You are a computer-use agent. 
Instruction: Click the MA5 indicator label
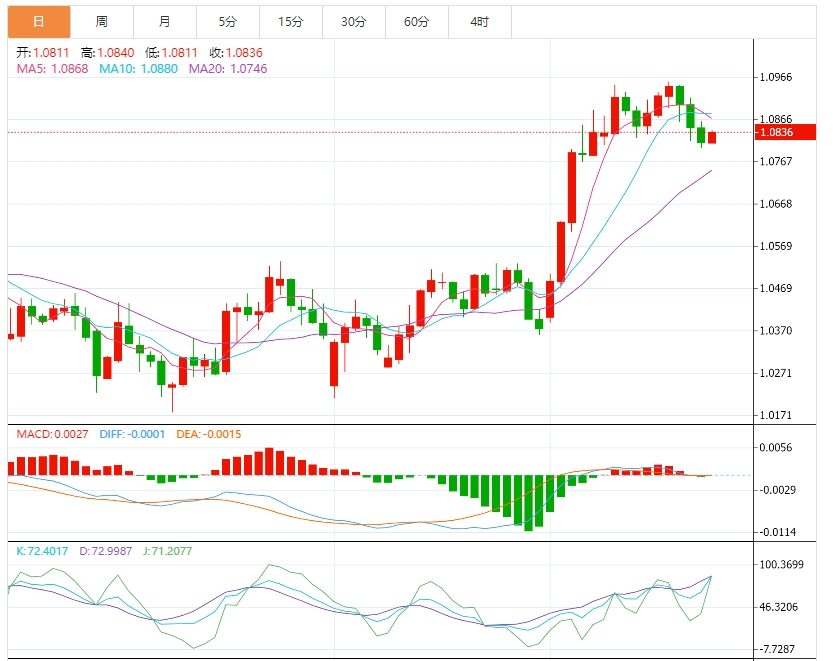click(51, 68)
